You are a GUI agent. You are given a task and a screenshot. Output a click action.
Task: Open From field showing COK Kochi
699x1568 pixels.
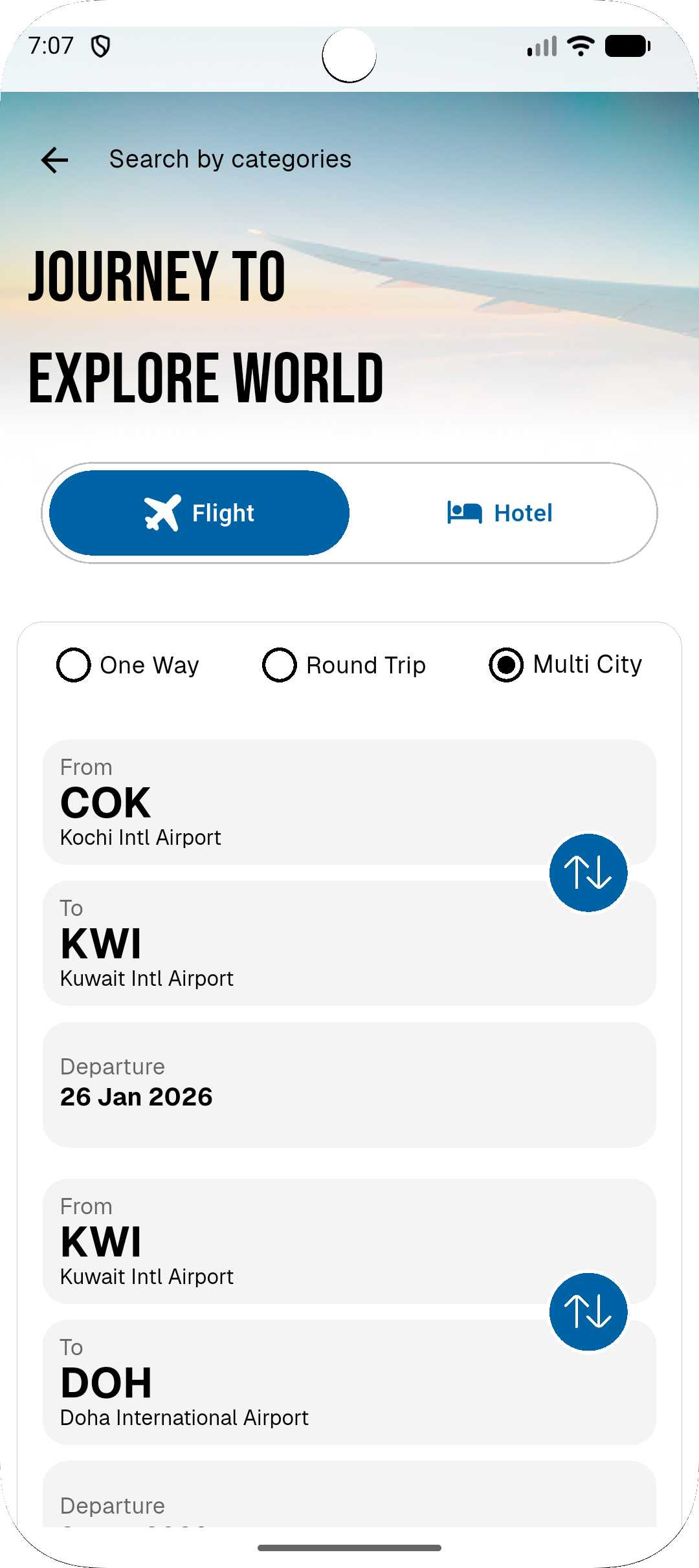click(291, 802)
